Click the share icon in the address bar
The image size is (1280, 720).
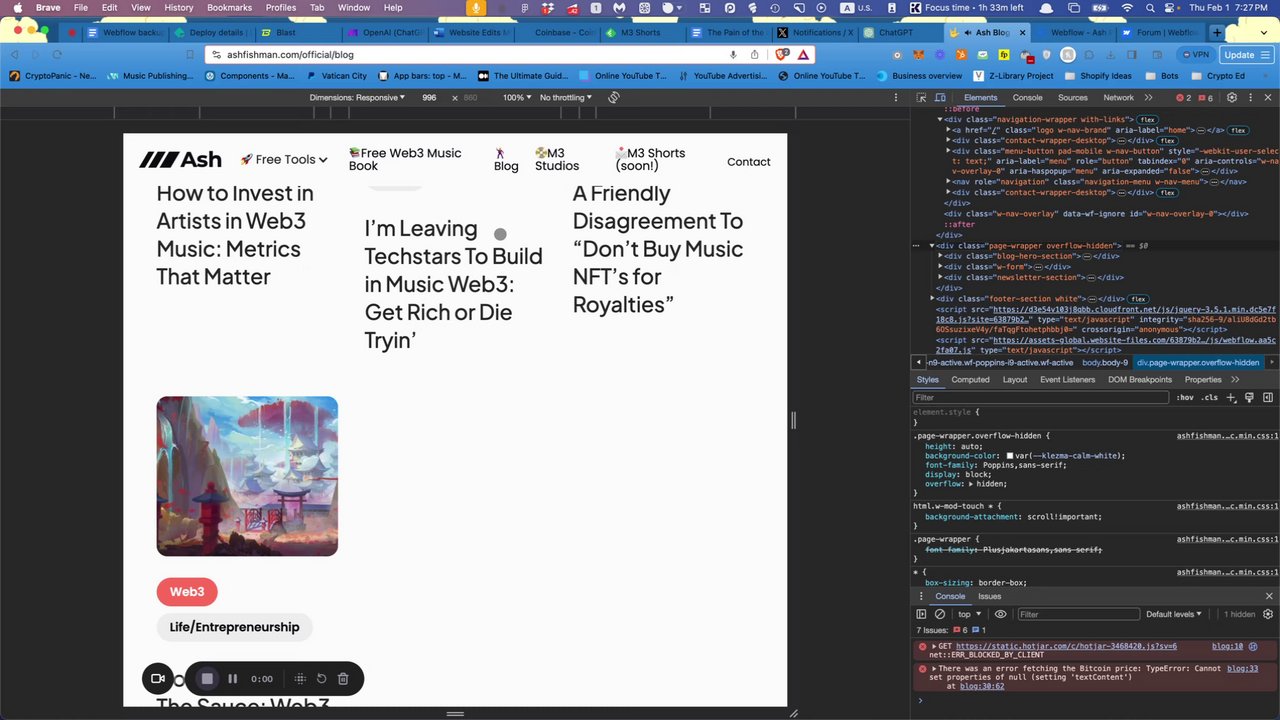click(754, 55)
